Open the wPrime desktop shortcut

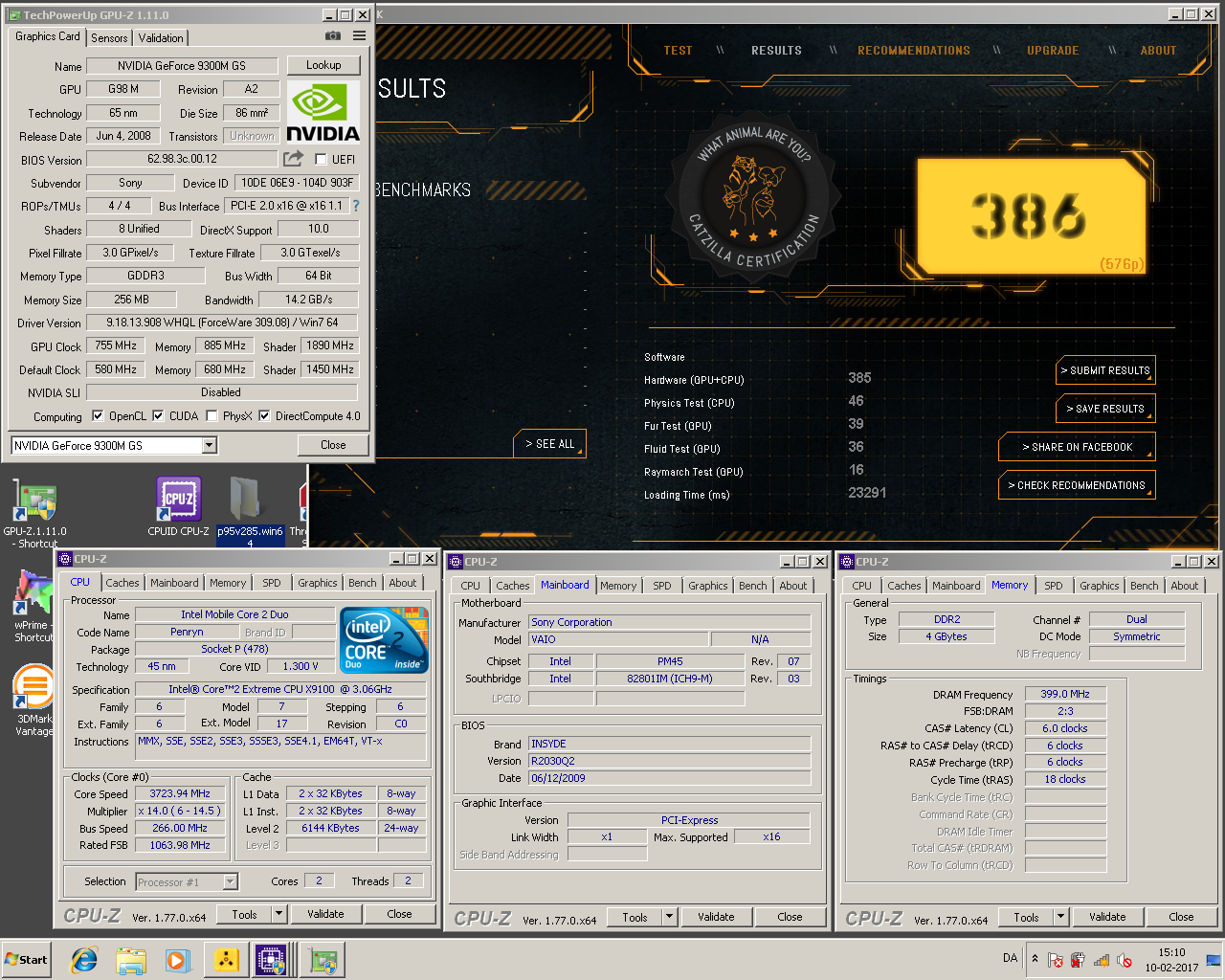(32, 606)
